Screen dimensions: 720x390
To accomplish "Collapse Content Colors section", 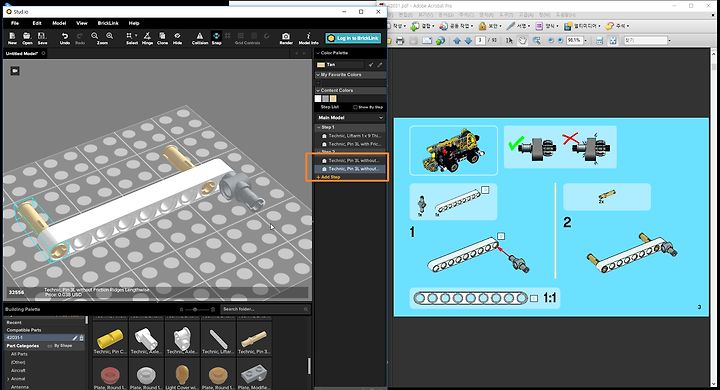I will [318, 90].
